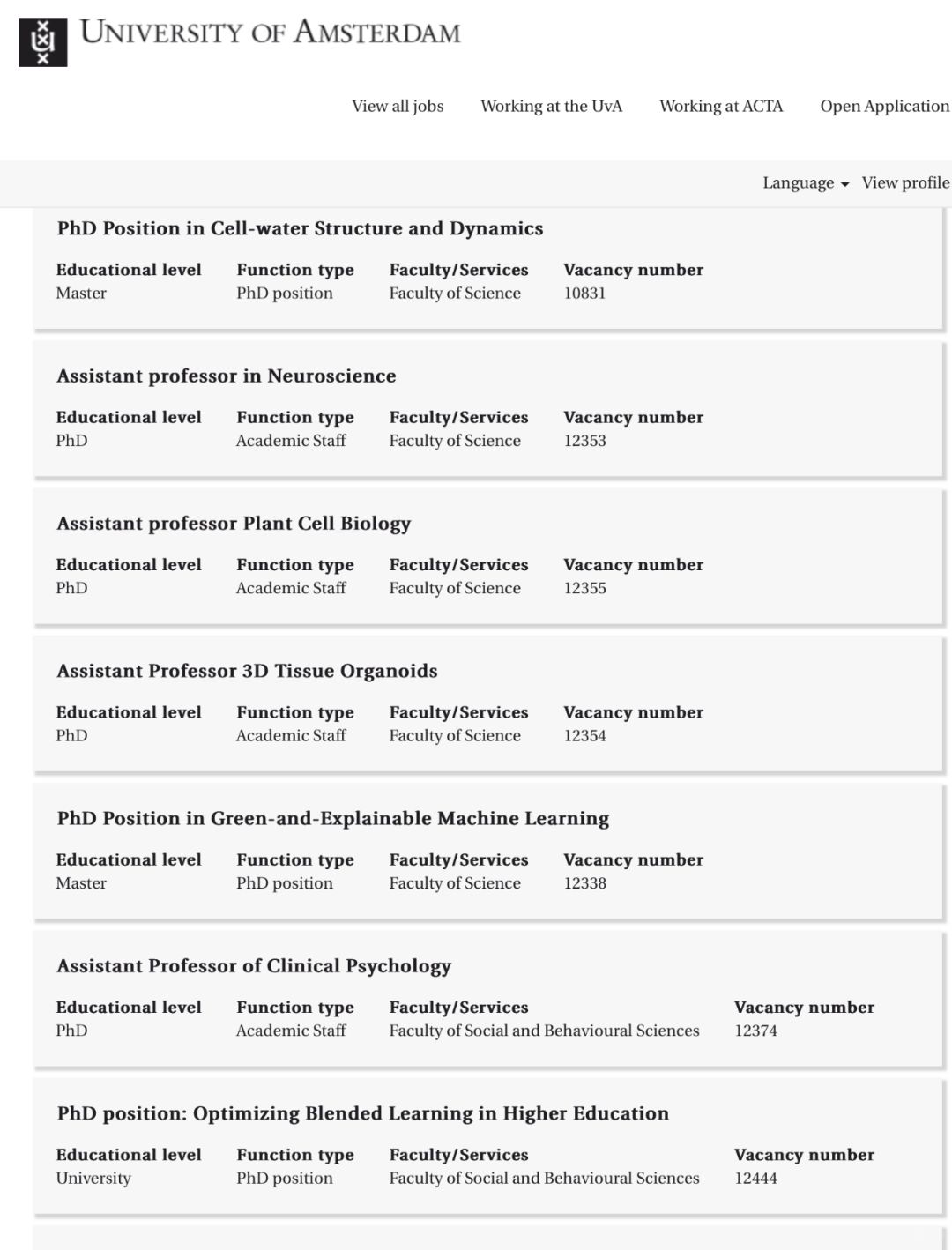Open Assistant professor Plant Cell Biology vacancy
Screen dimensions: 952x1250
(234, 523)
